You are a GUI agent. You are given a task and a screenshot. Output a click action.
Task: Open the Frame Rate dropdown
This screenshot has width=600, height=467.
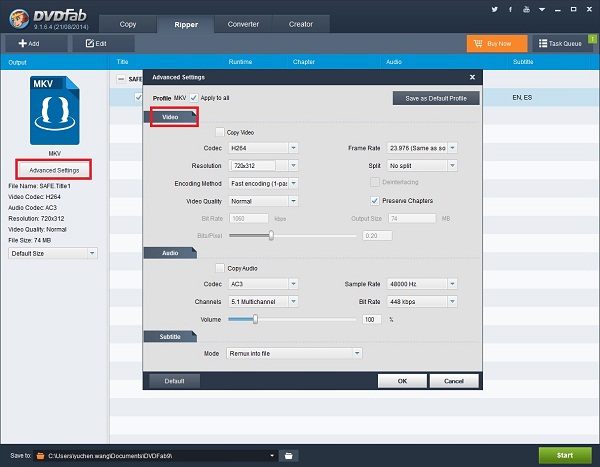coord(422,148)
